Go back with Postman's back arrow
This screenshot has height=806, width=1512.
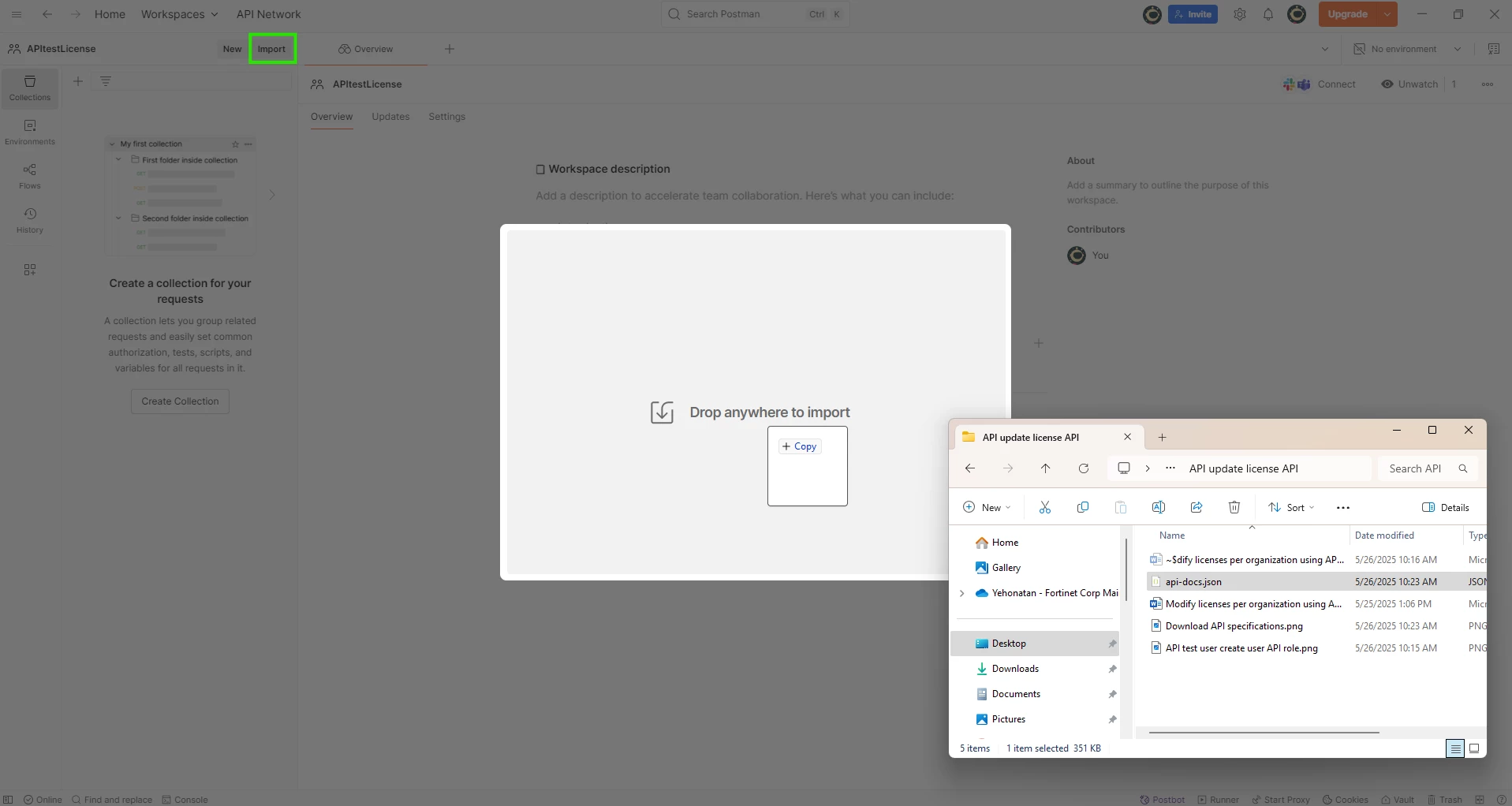tap(47, 14)
